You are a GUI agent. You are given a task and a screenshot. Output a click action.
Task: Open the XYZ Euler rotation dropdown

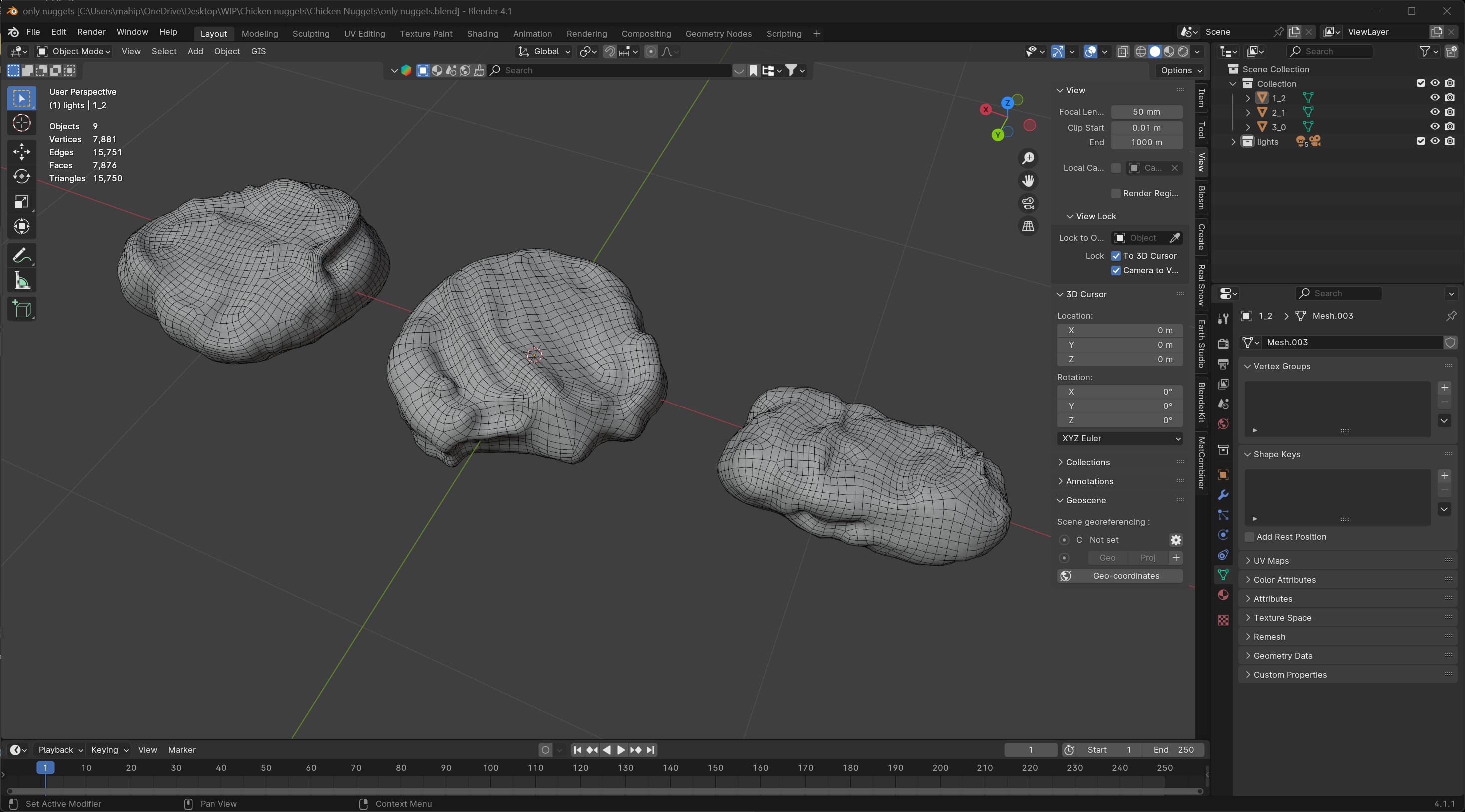coord(1119,438)
